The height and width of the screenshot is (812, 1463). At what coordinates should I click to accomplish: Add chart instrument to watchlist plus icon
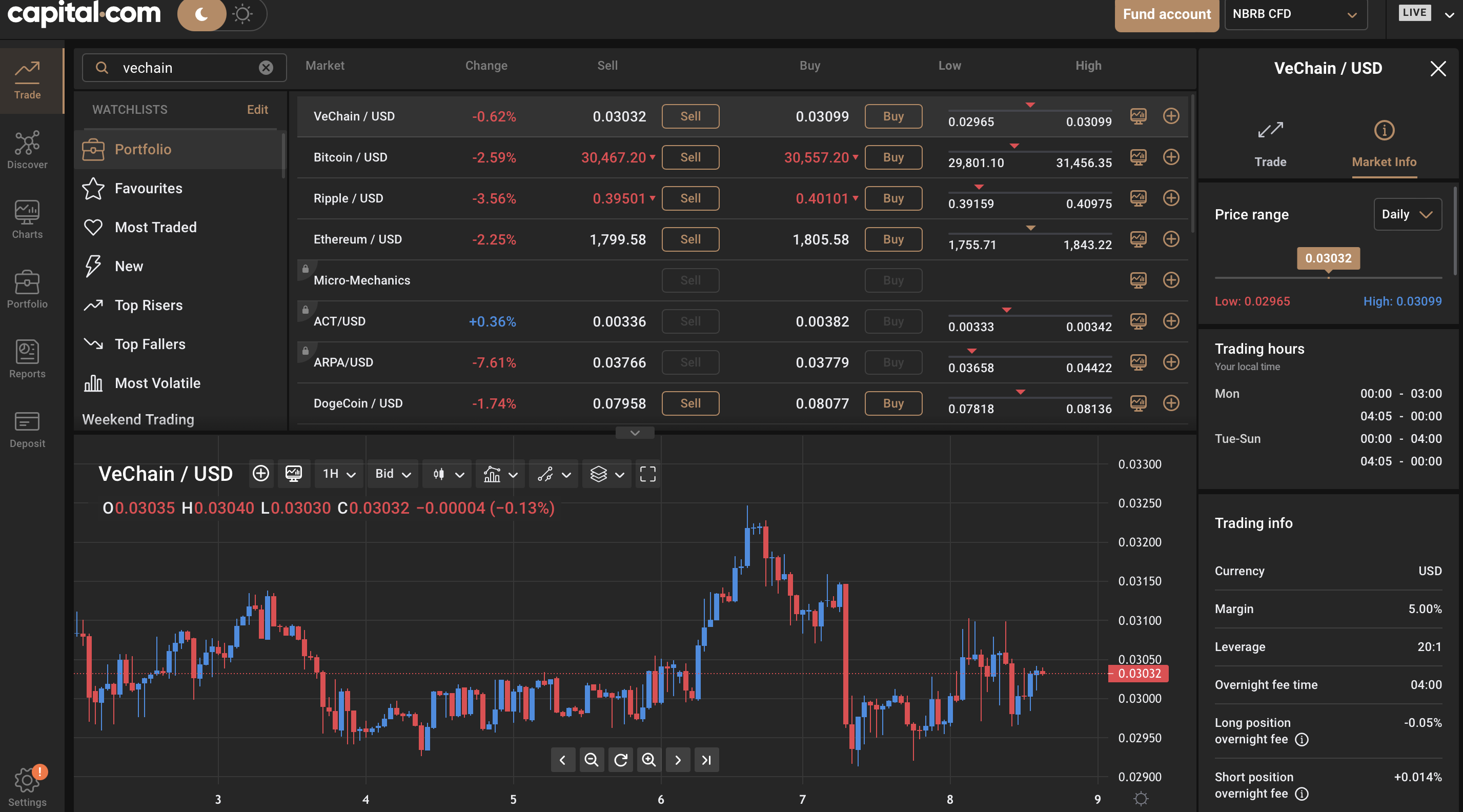261,474
